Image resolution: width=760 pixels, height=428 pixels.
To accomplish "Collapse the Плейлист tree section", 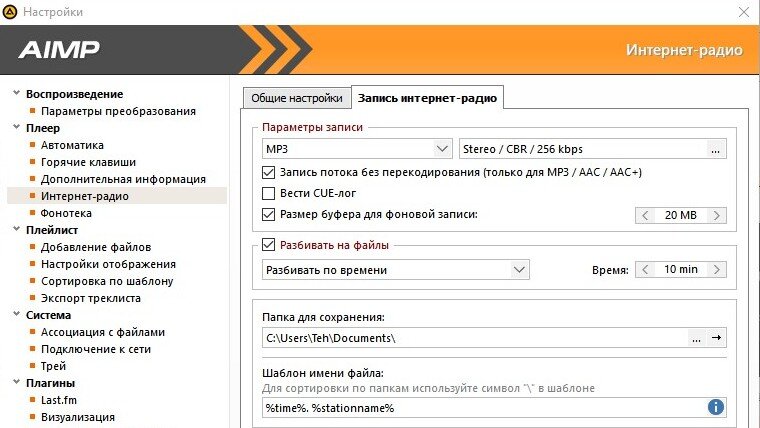I will pos(16,229).
